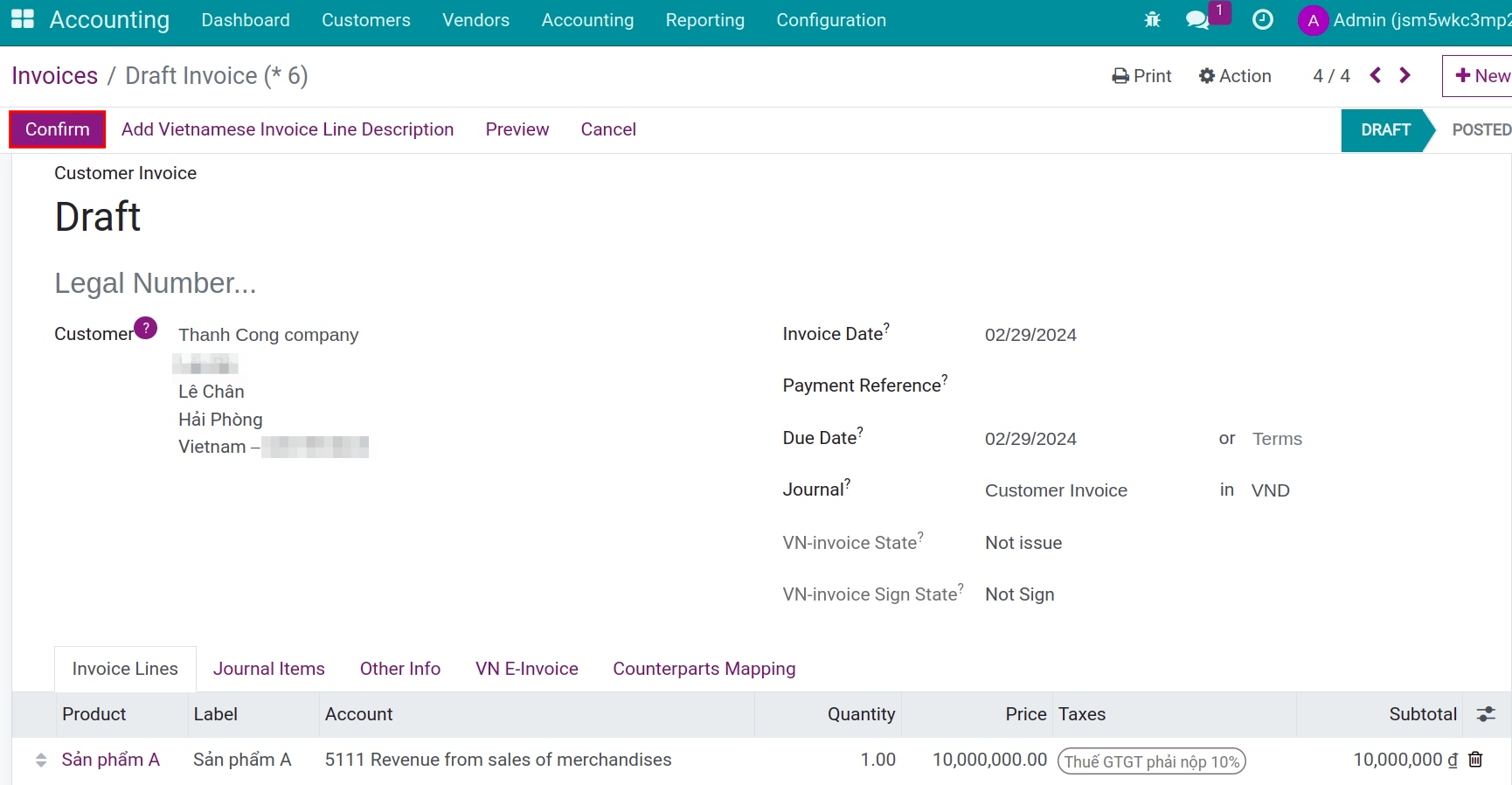Open the Sản phẩm A product link
Image resolution: width=1512 pixels, height=785 pixels.
click(111, 760)
